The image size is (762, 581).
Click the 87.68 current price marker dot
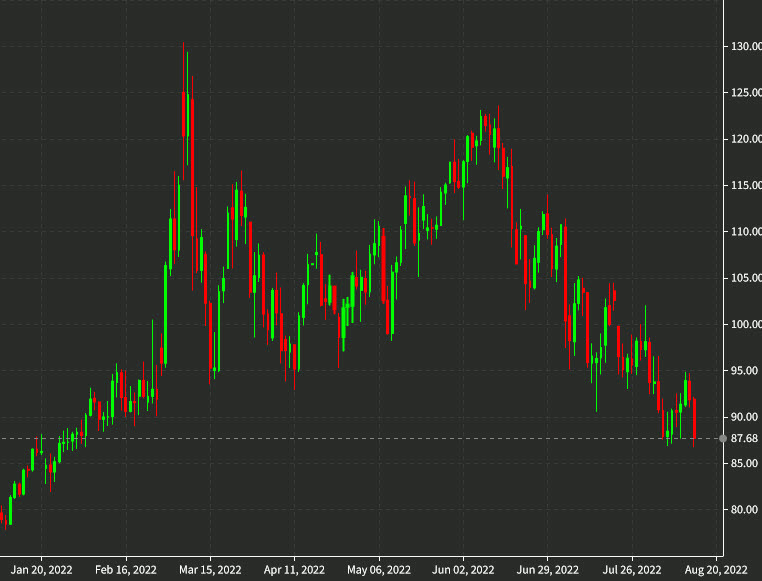(x=723, y=439)
